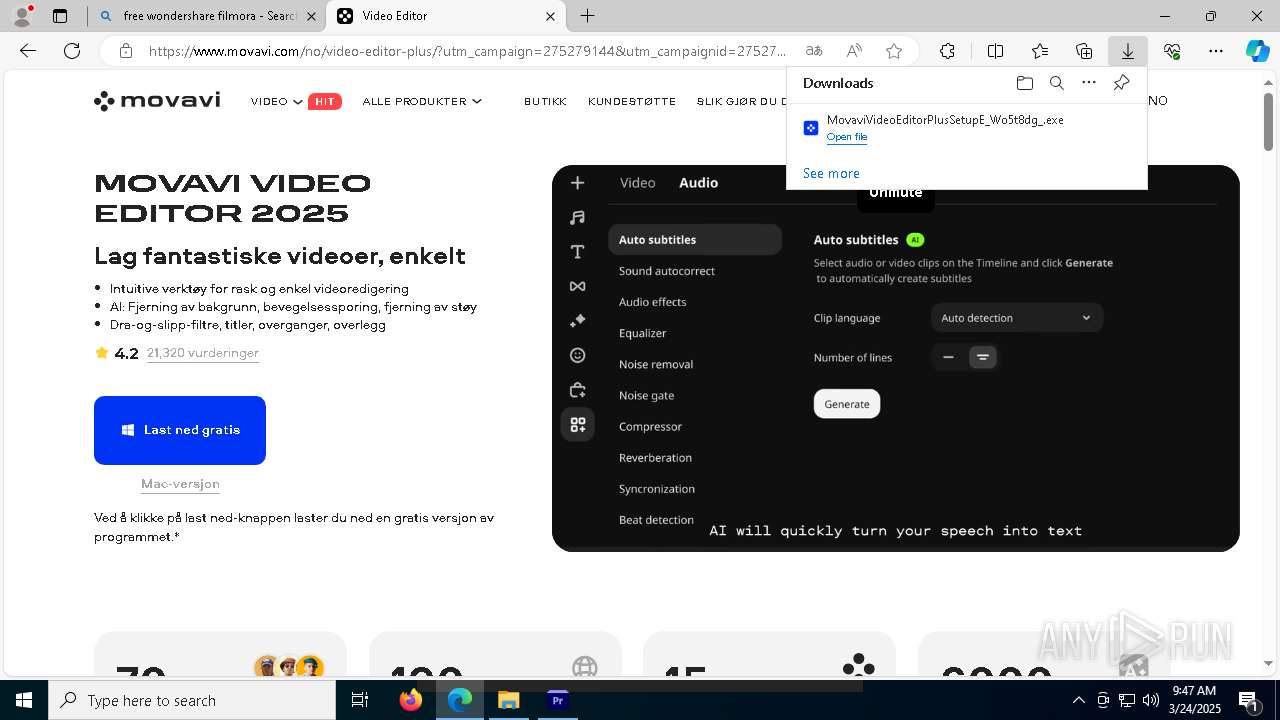Screen dimensions: 1280x720
Task: Click the Generate subtitles button
Action: [x=847, y=404]
